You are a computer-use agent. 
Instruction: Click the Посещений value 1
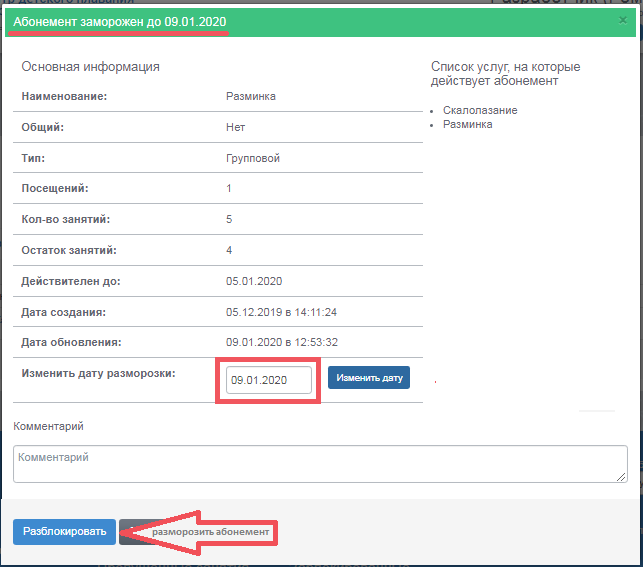(x=229, y=188)
